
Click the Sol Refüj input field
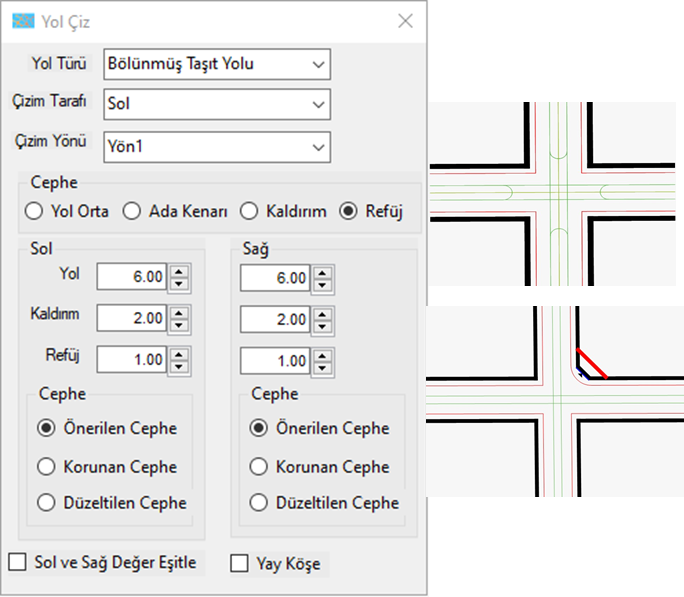(x=132, y=360)
